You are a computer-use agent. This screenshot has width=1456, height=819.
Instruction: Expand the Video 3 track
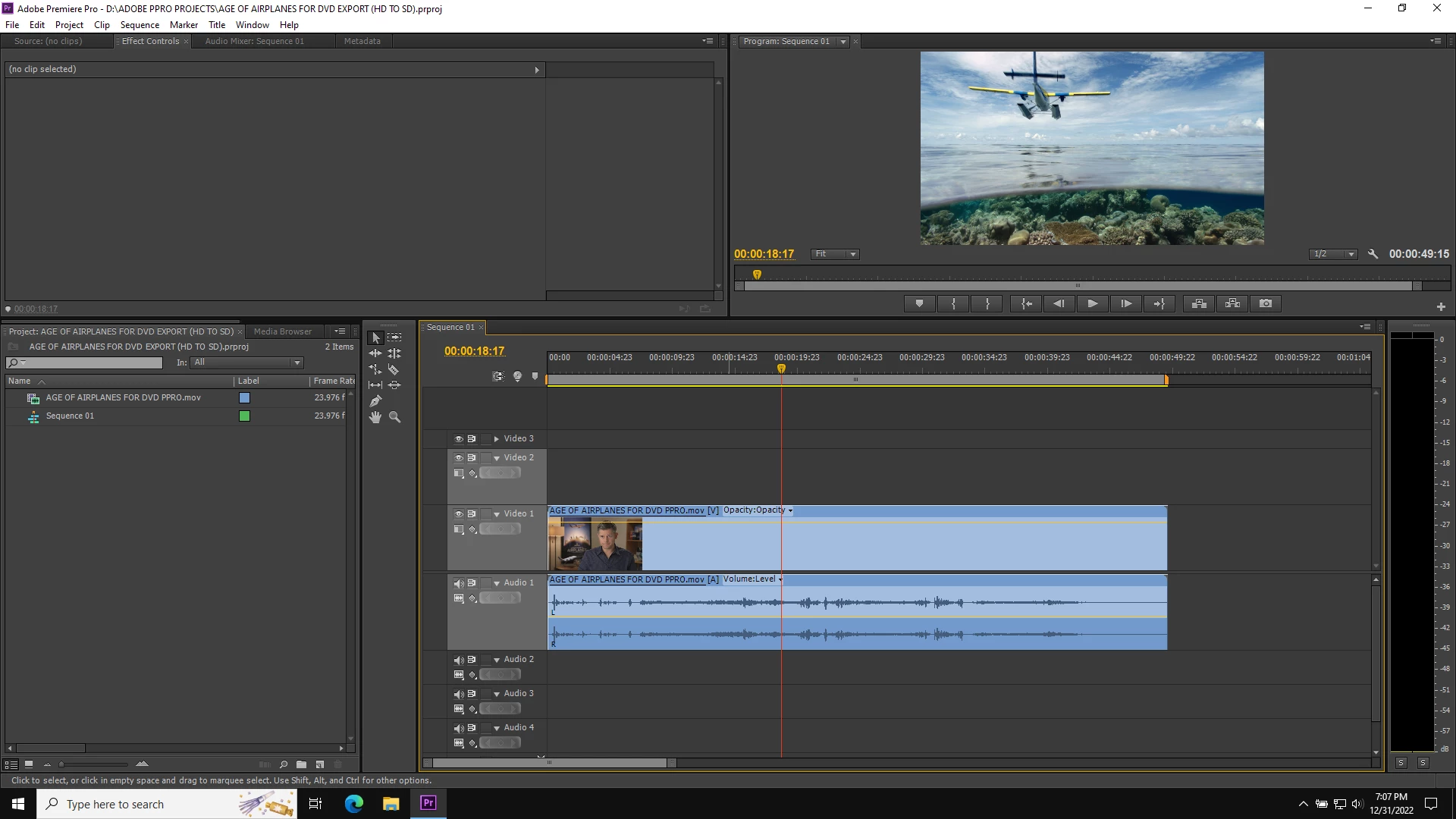497,439
